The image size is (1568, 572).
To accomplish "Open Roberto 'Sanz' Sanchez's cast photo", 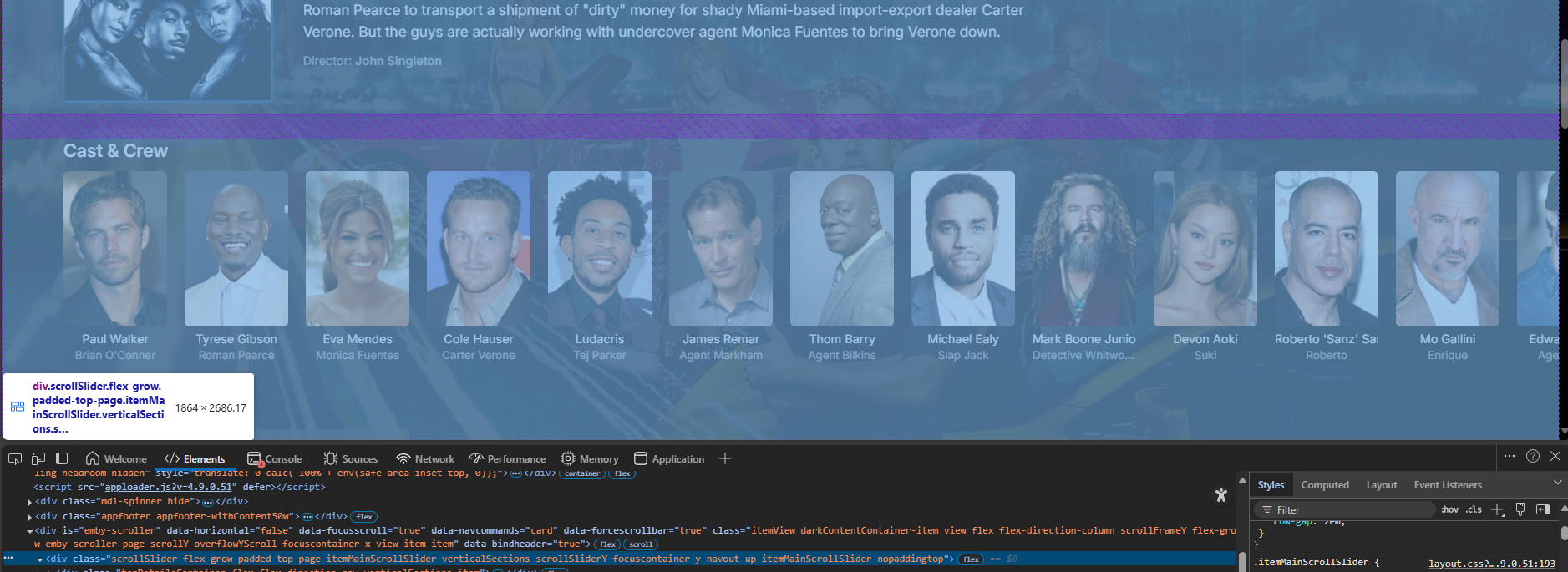I will [1327, 249].
